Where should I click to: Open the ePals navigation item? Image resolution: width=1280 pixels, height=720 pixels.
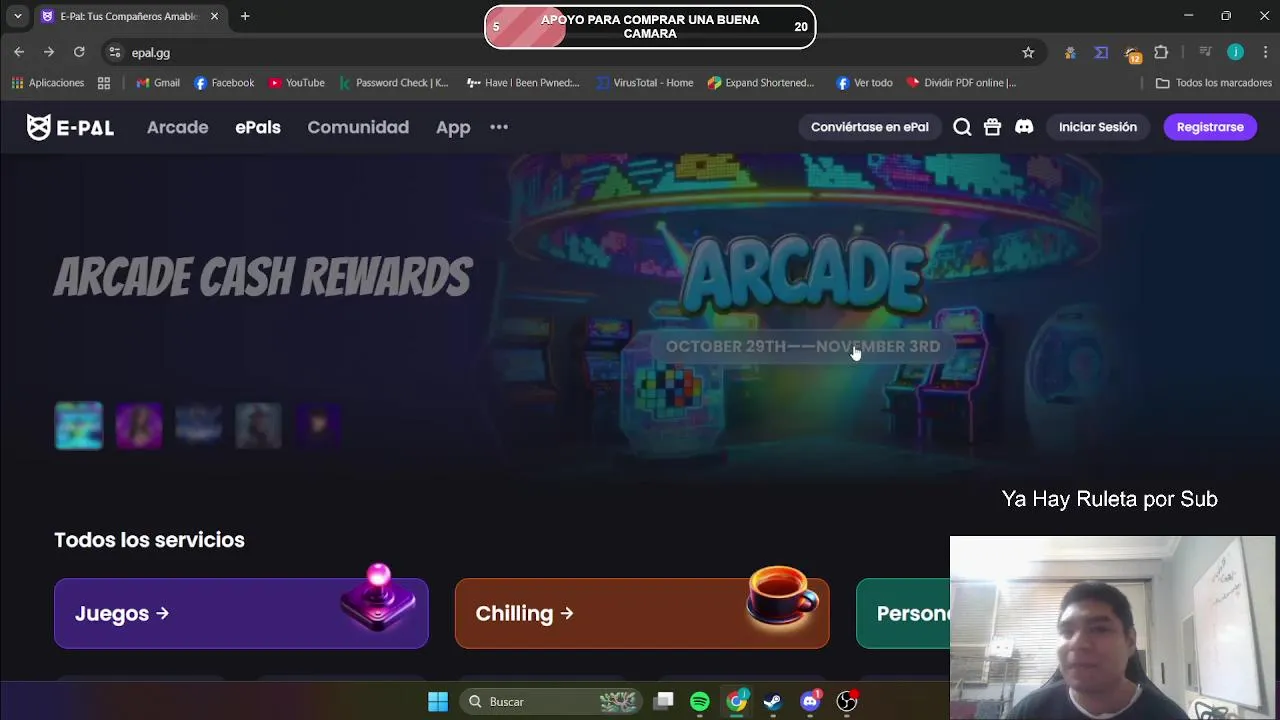[258, 127]
